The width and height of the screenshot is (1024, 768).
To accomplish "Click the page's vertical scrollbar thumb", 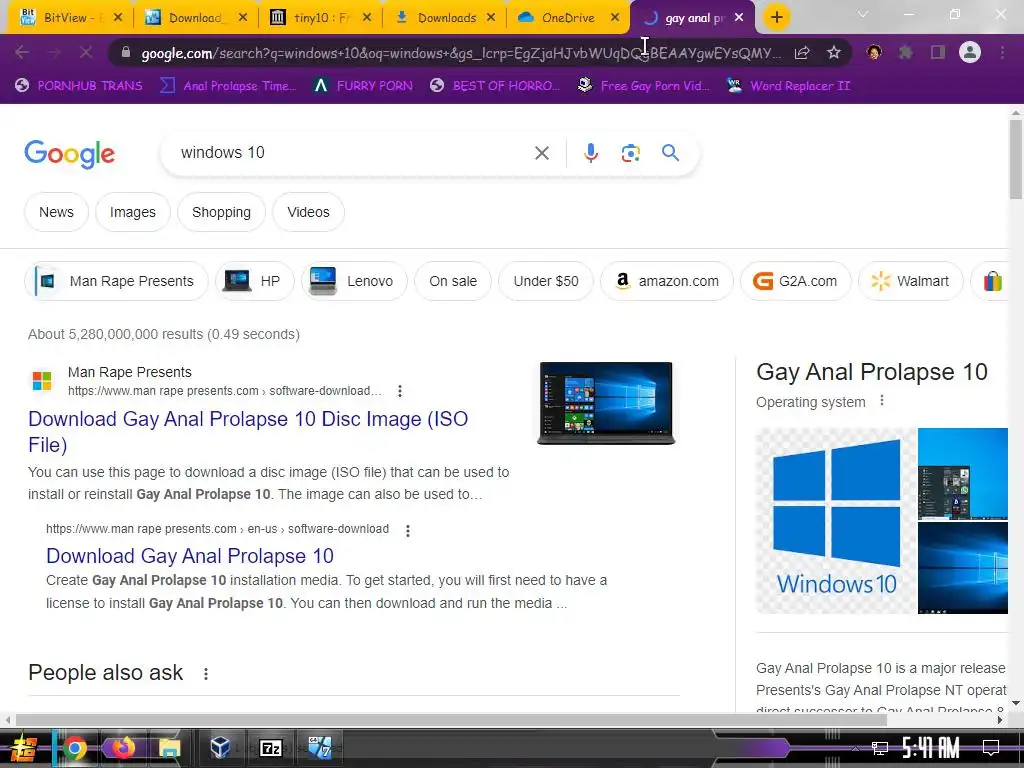I will pos(1016,159).
